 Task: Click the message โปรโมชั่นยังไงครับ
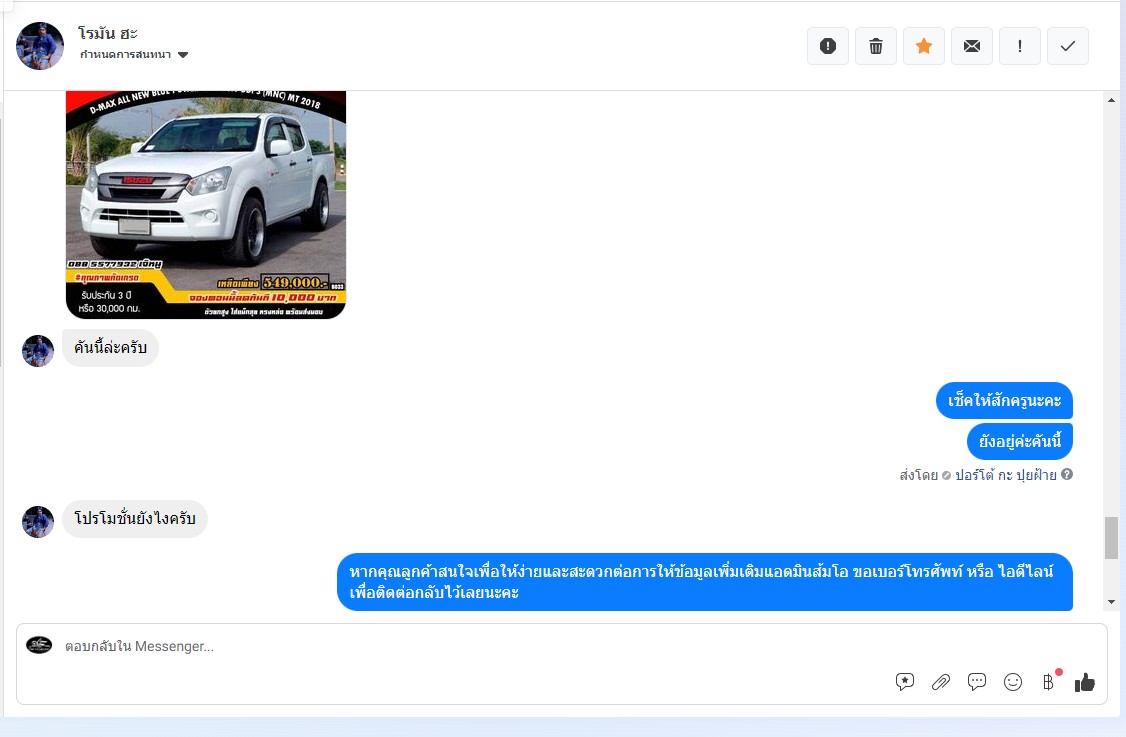135,519
